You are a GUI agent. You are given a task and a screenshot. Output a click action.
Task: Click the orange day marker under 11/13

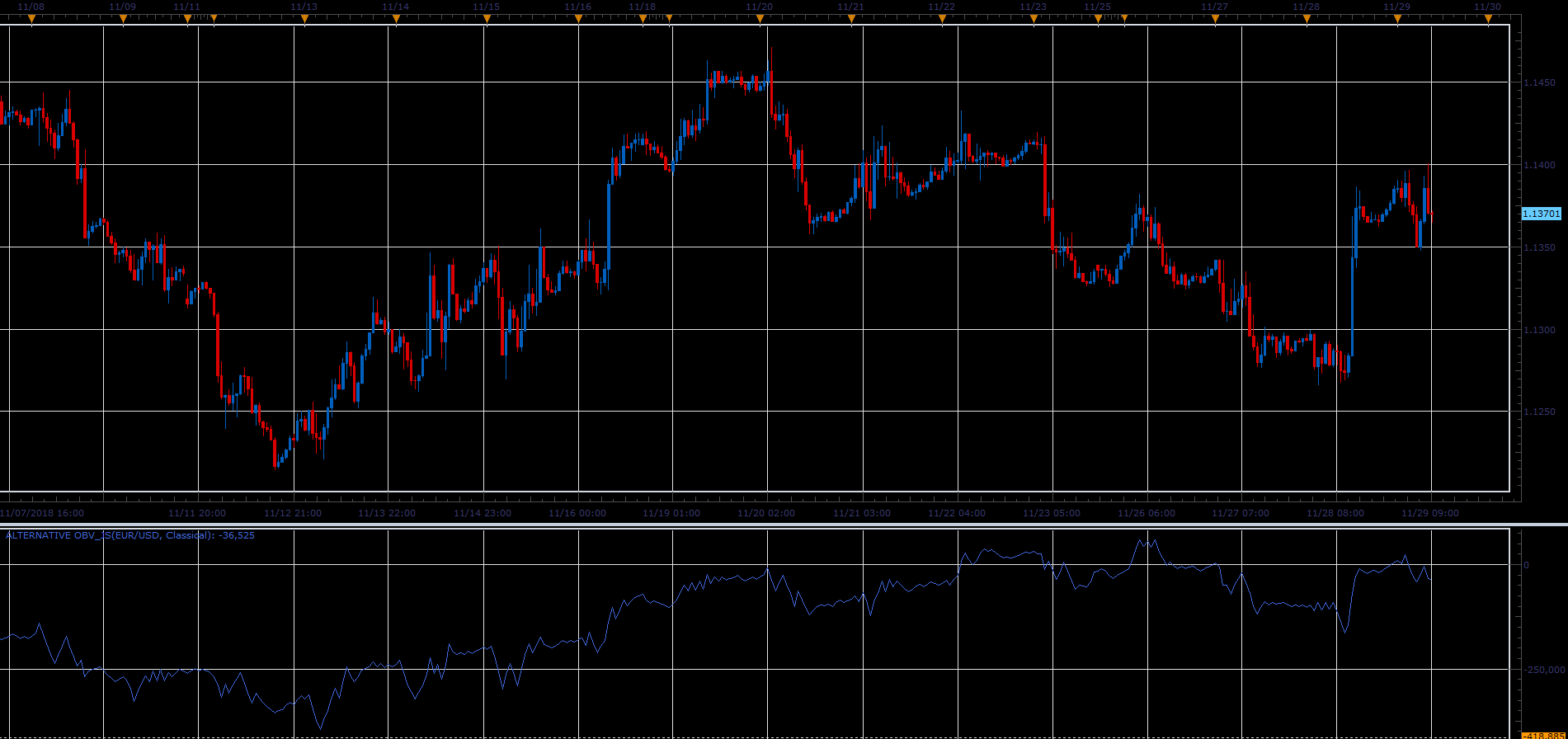point(304,18)
